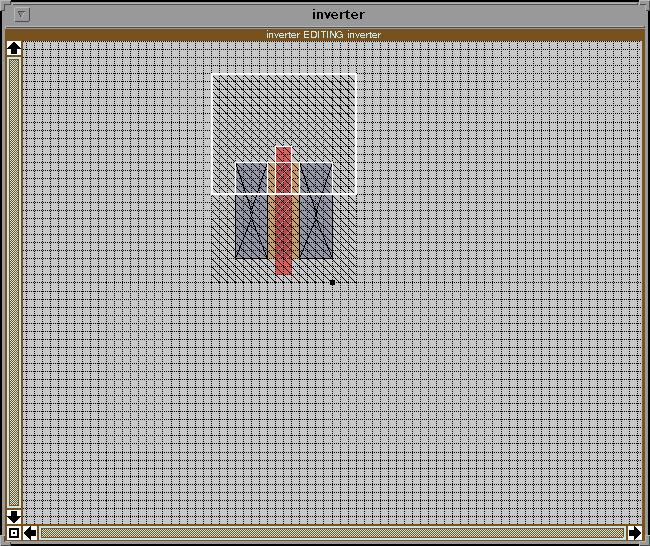This screenshot has height=546, width=650.
Task: Click the scroll right arrow
Action: (x=634, y=533)
